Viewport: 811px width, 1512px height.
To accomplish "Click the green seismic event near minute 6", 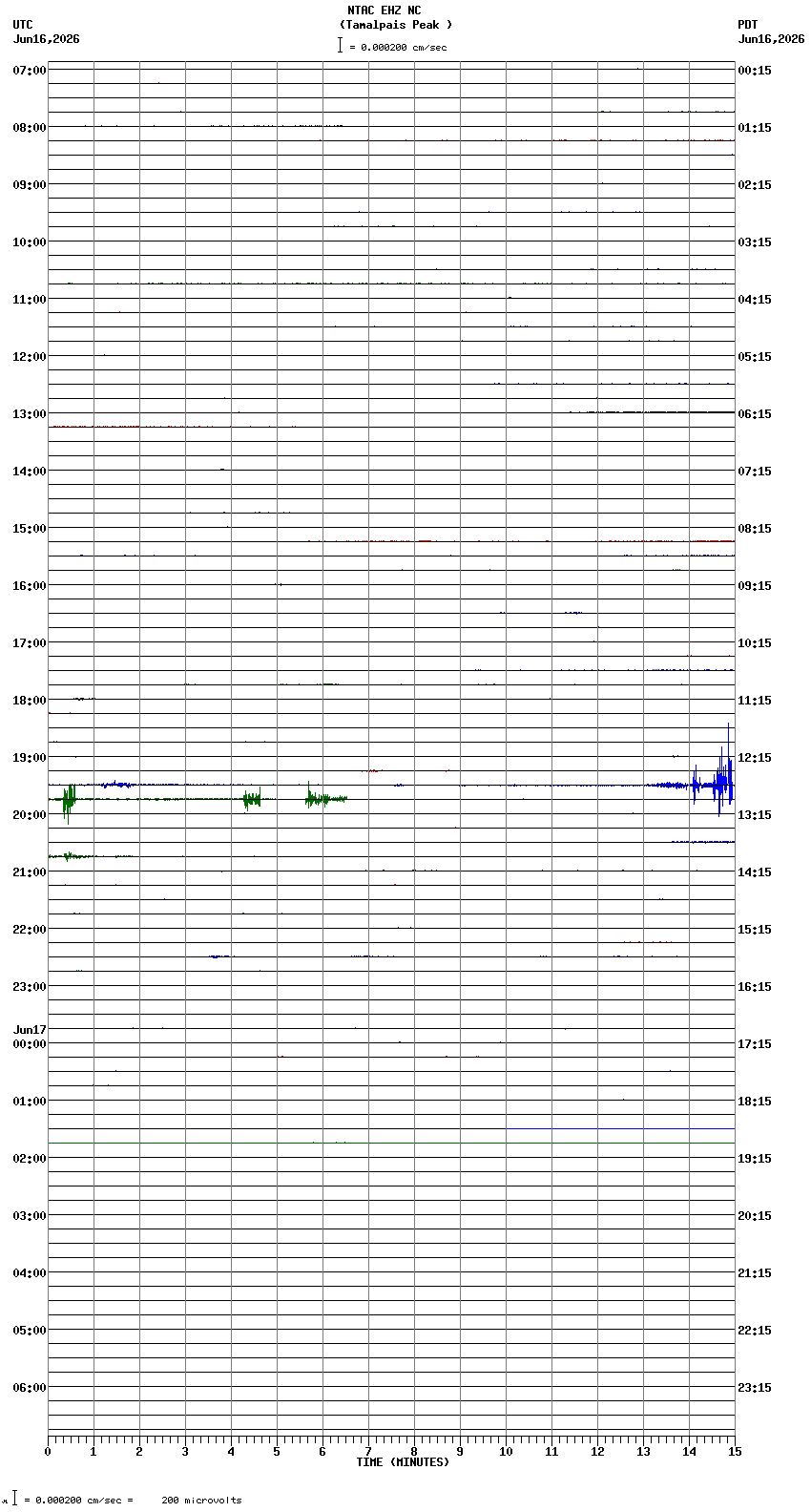I will click(x=325, y=797).
